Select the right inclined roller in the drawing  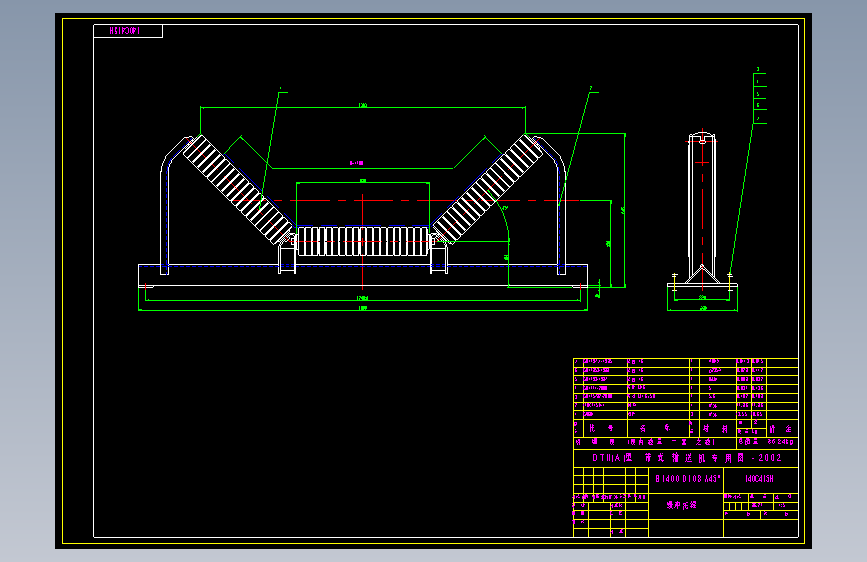[x=487, y=189]
